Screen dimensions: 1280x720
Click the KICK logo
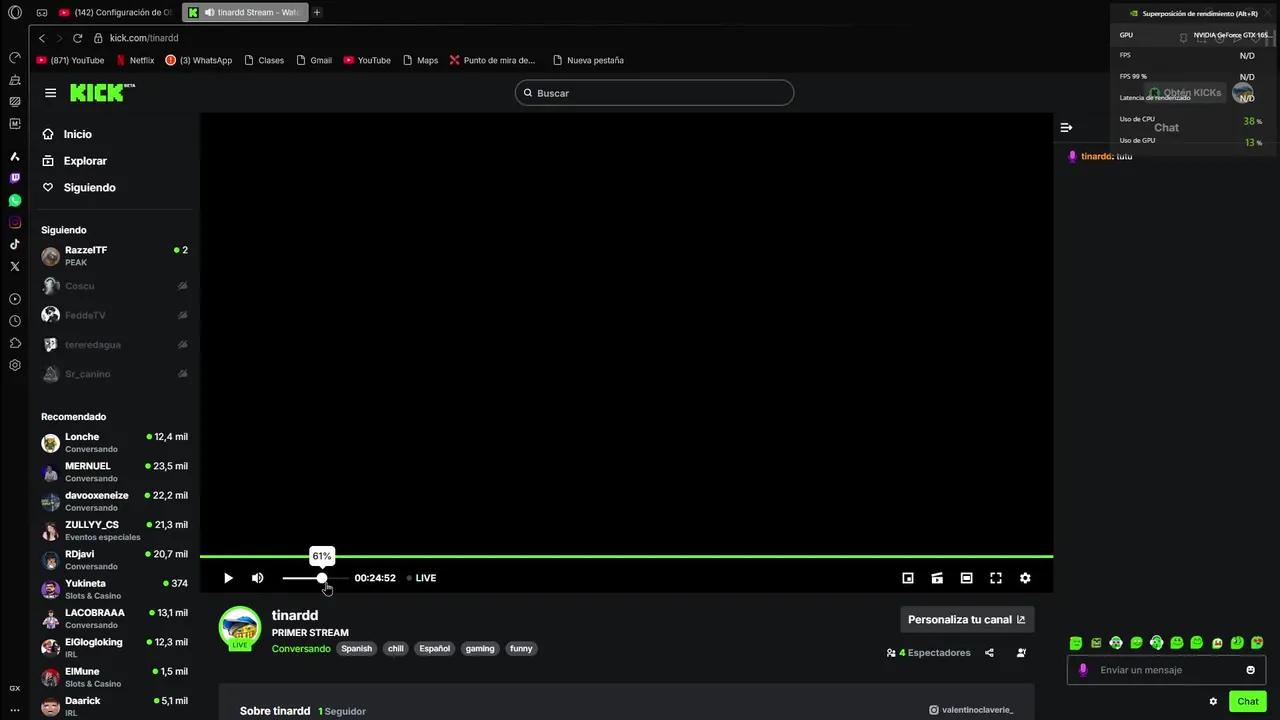[102, 92]
